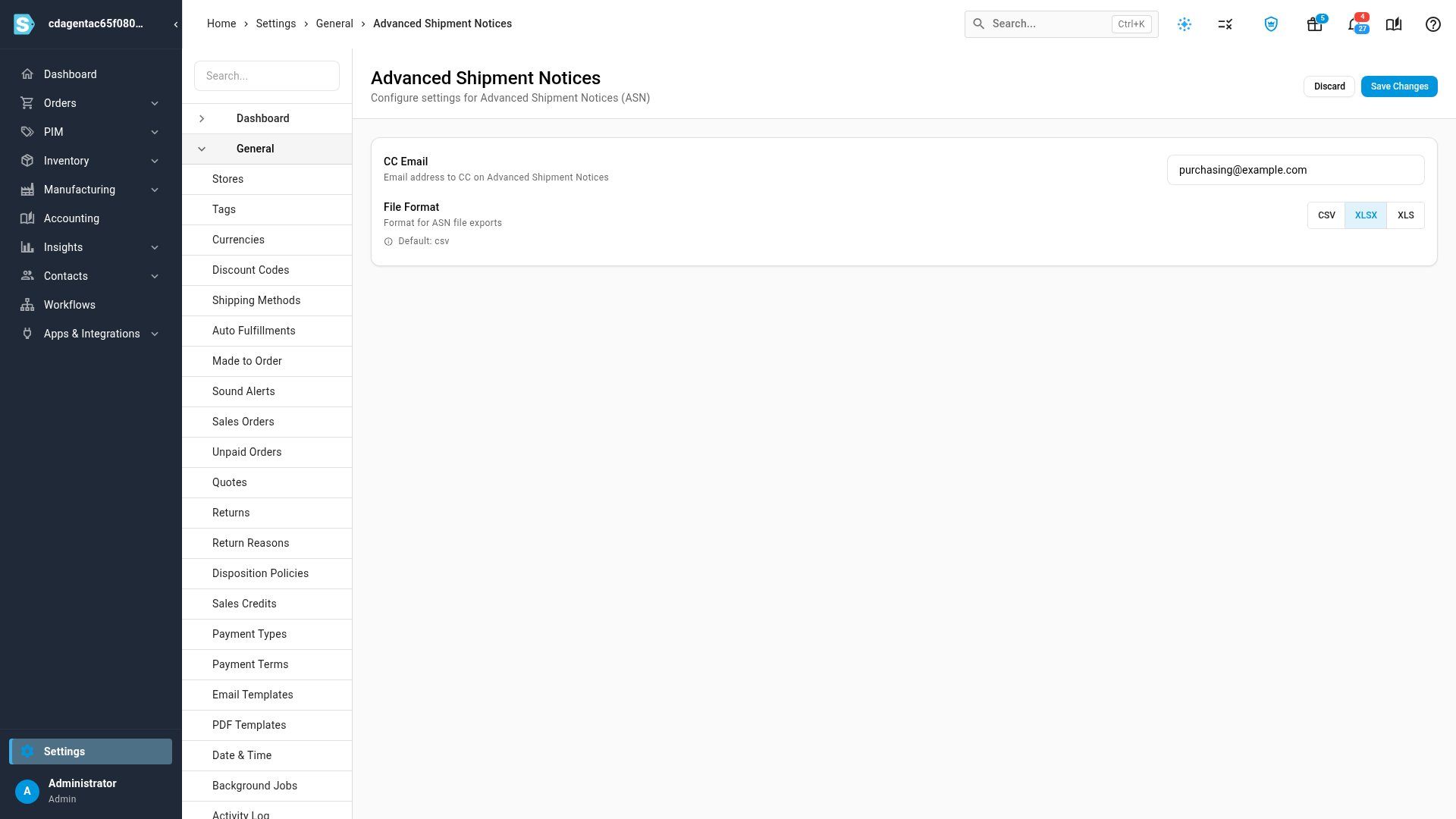
Task: Select the XLS file format
Action: [x=1406, y=215]
